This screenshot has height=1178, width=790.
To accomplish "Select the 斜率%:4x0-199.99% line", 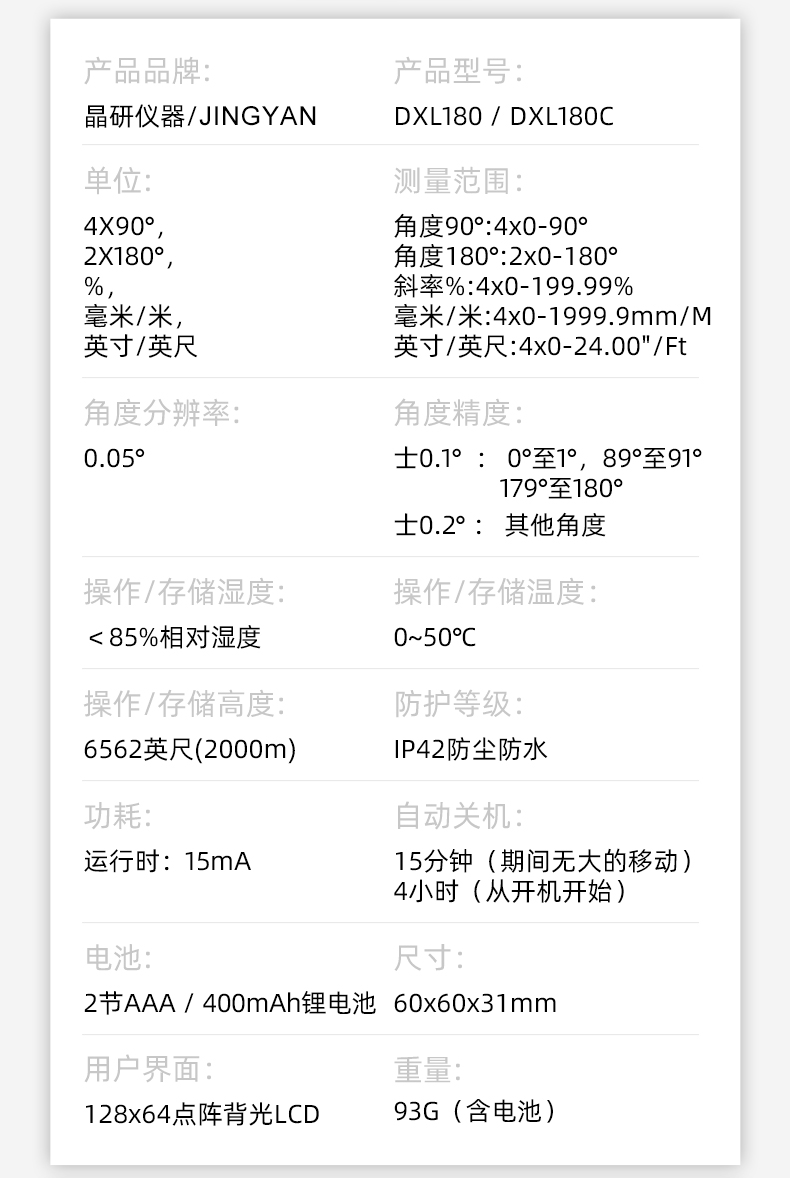I will click(x=513, y=287).
